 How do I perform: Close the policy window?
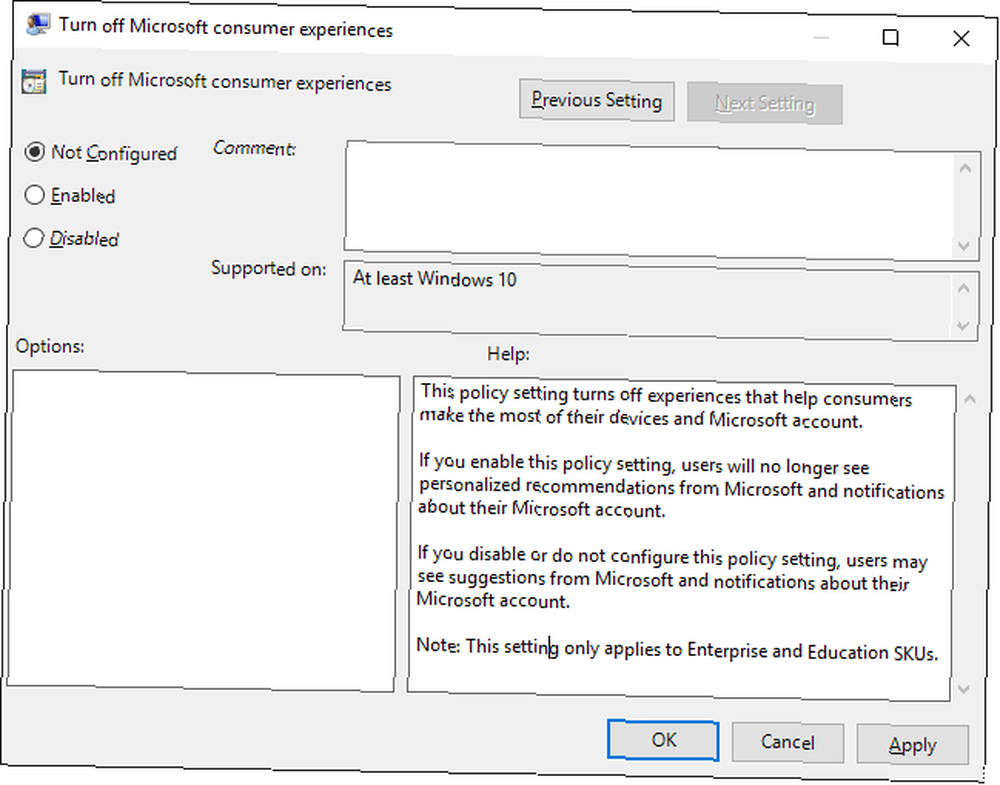tap(961, 38)
